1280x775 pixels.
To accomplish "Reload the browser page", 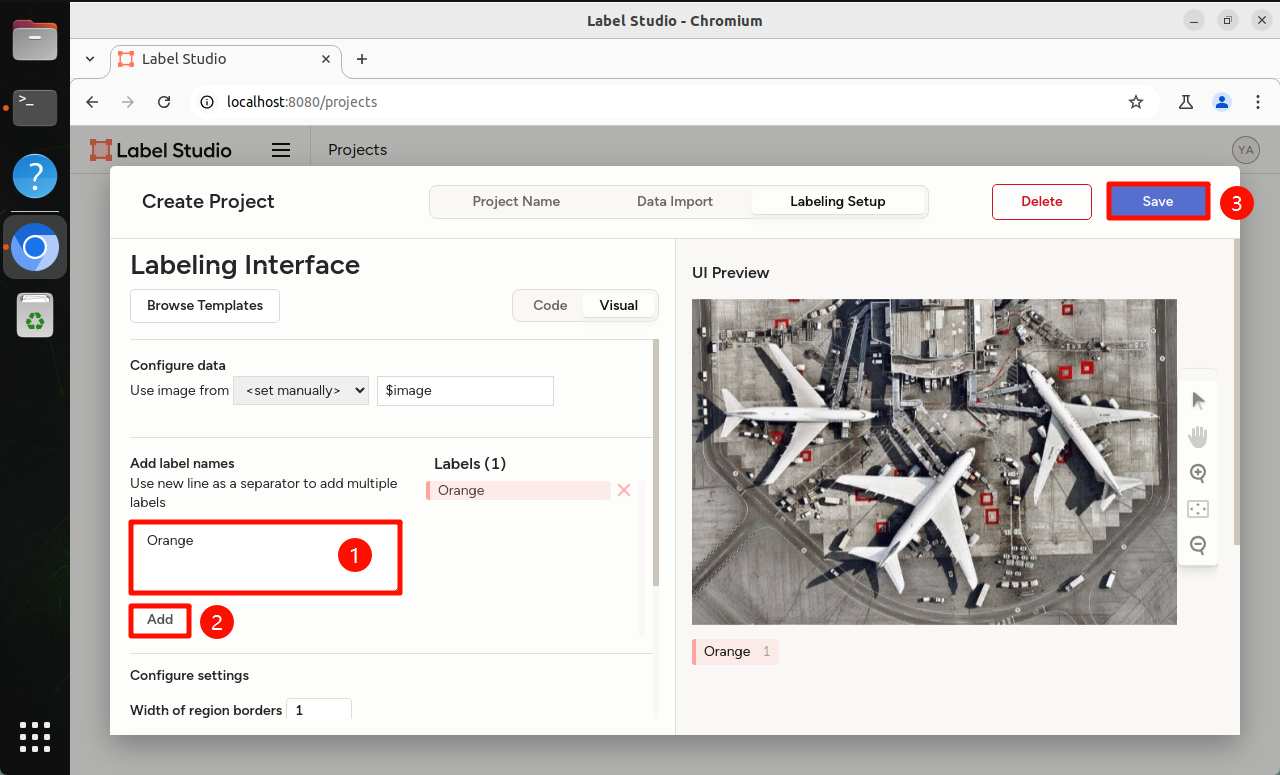I will pos(165,102).
